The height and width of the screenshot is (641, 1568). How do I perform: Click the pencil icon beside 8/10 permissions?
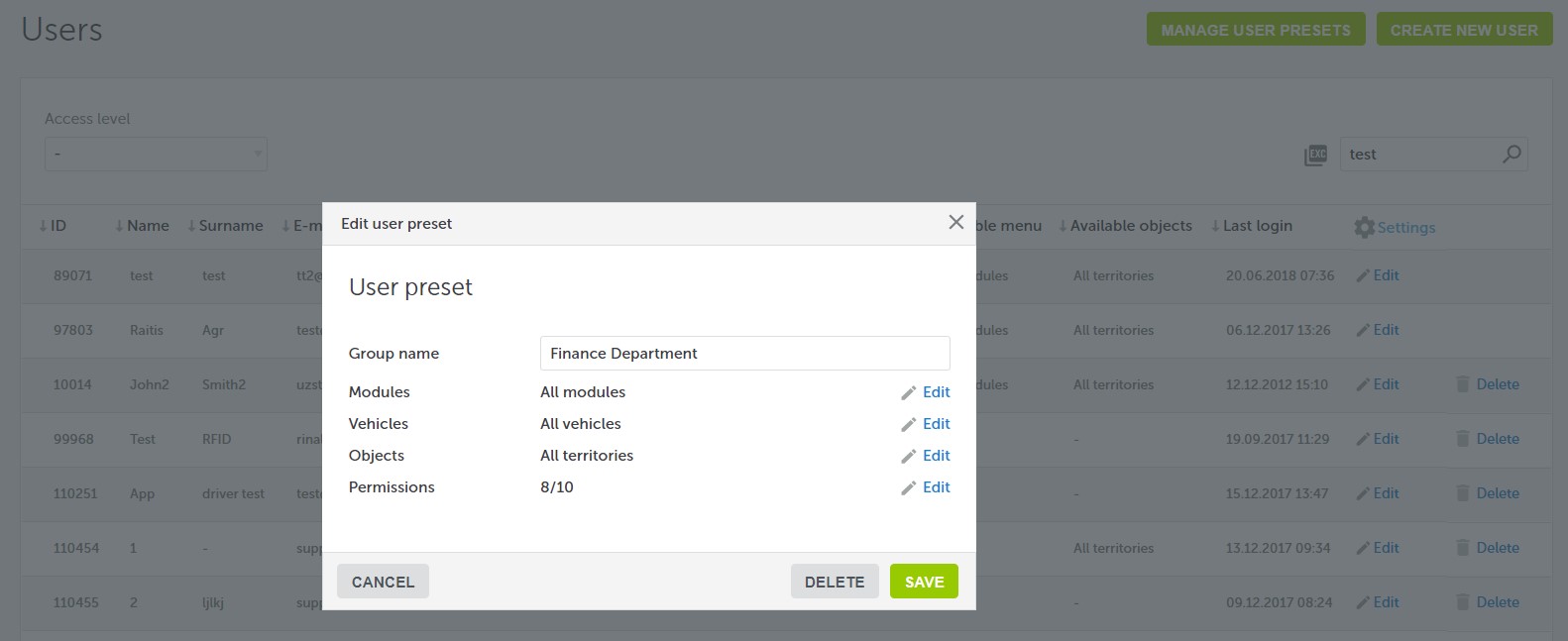908,488
